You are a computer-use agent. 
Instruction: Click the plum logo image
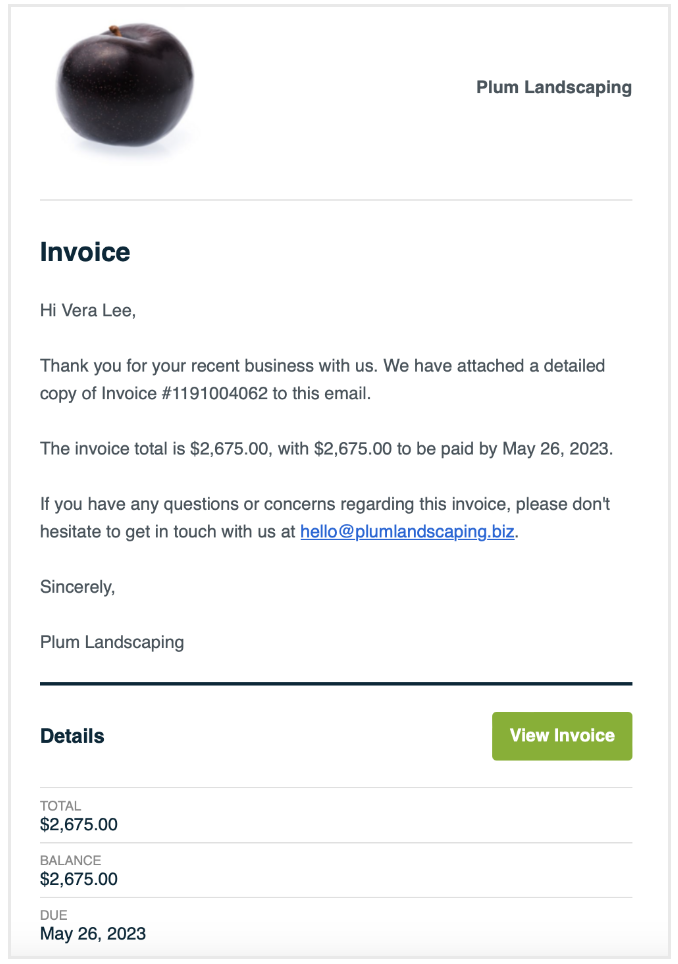(124, 88)
